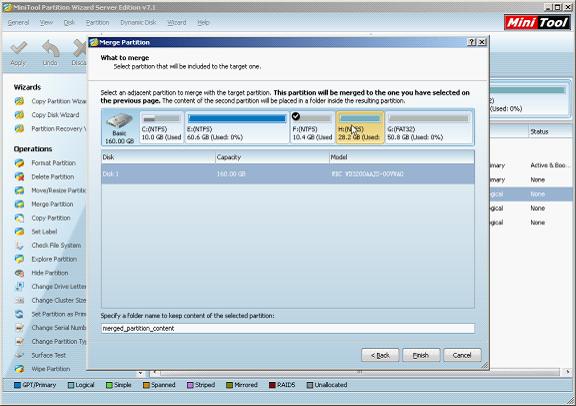Click the Wipe Partition icon
The width and height of the screenshot is (576, 406).
19,369
